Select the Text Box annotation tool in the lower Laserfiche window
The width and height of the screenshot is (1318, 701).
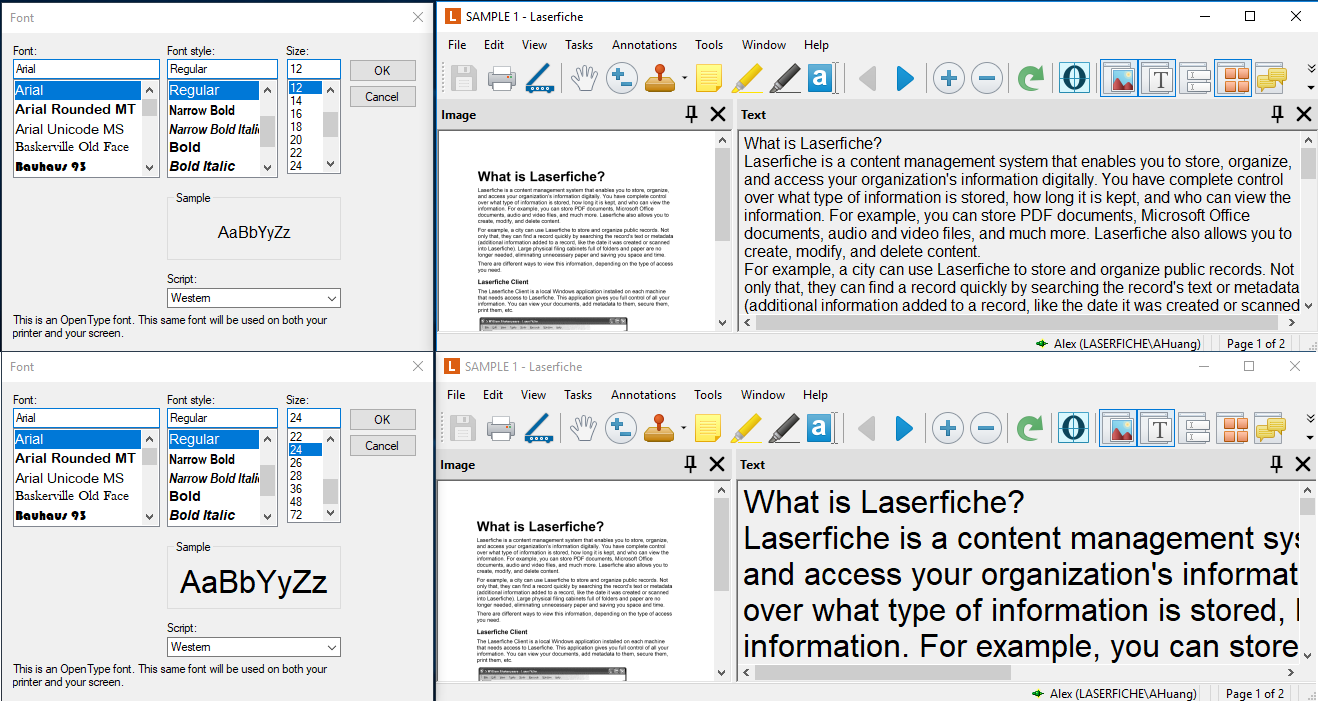[x=821, y=428]
